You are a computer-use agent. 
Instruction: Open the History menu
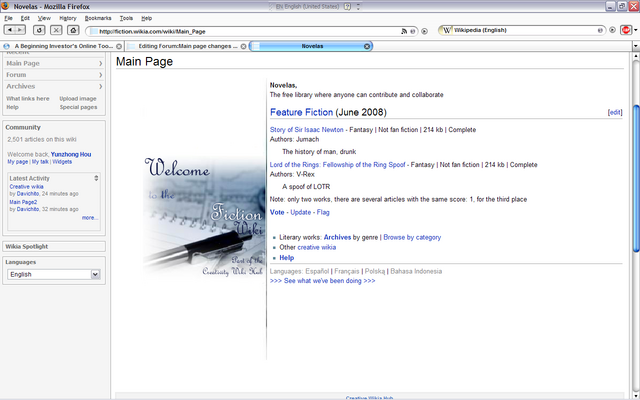(x=68, y=18)
